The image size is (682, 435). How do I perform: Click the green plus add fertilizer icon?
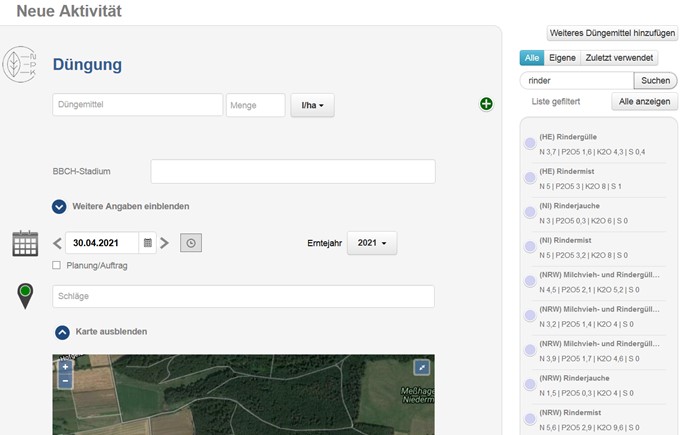[x=486, y=104]
